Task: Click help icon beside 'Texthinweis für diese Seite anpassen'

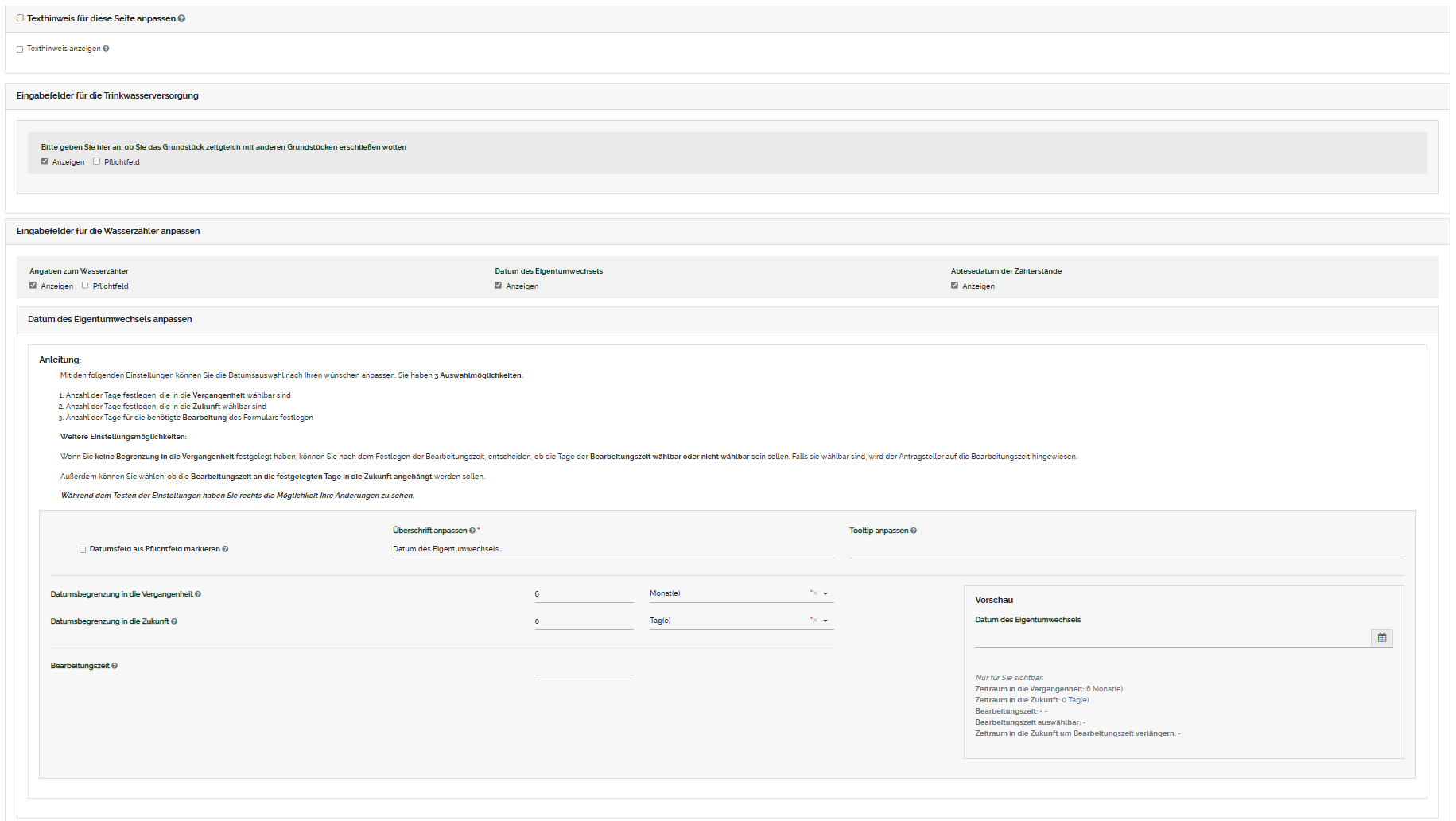Action: coord(182,18)
